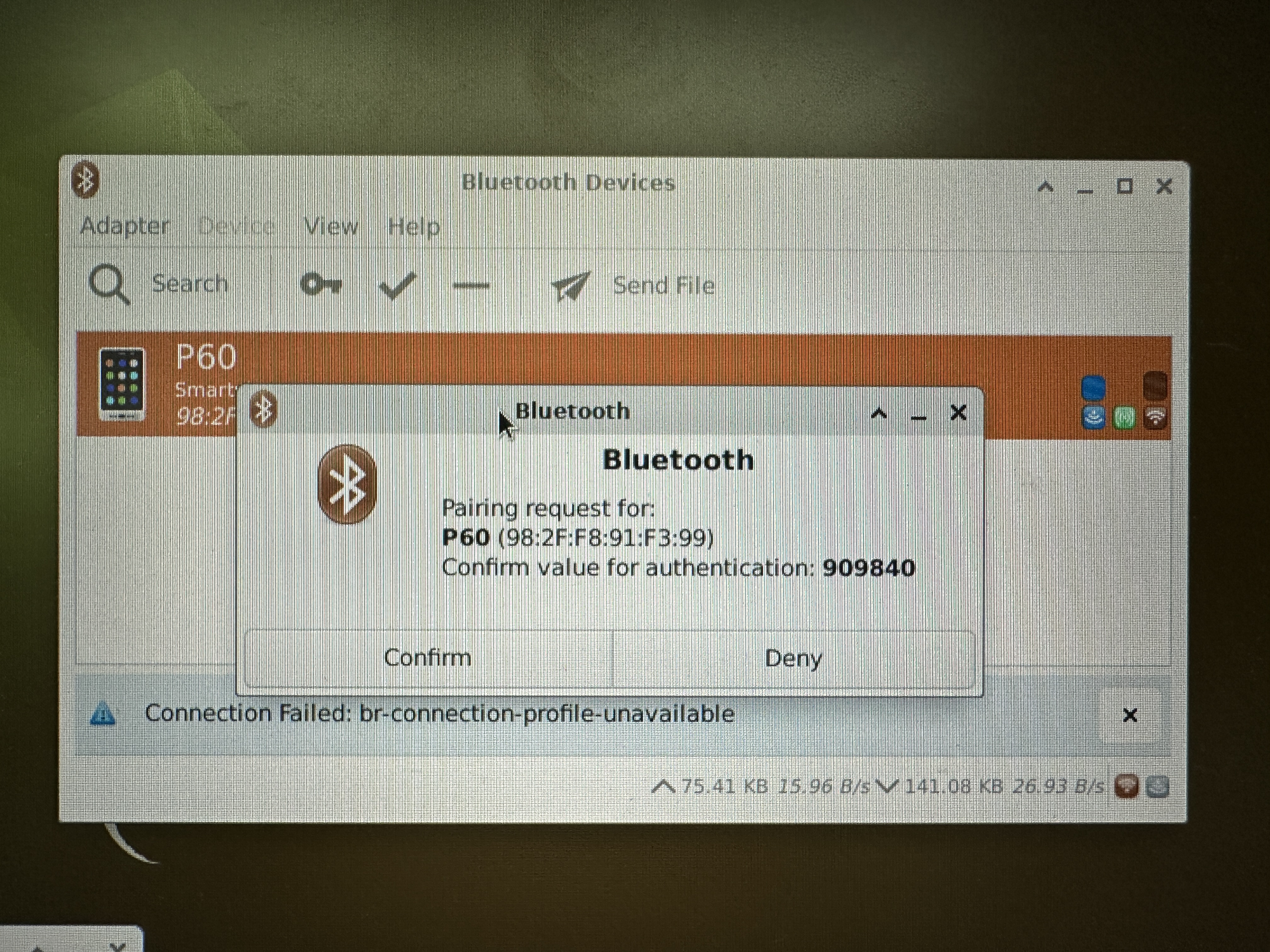
Task: Roll up the Bluetooth pairing dialog window
Action: (879, 413)
